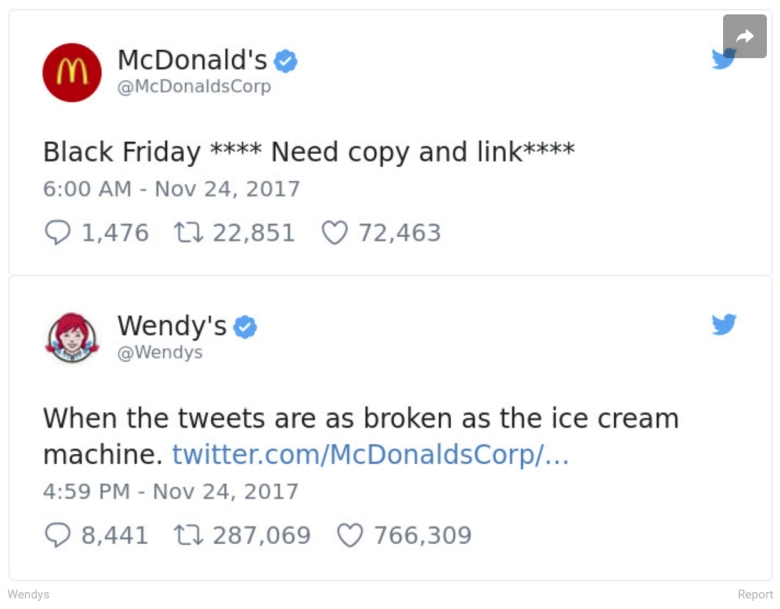The width and height of the screenshot is (780, 609).
Task: Click the Wendy's profile avatar
Action: pos(72,337)
